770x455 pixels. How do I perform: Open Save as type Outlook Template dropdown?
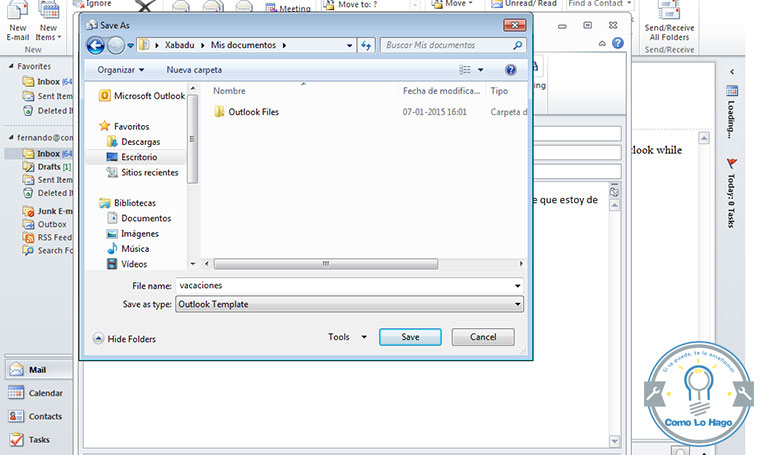point(349,304)
